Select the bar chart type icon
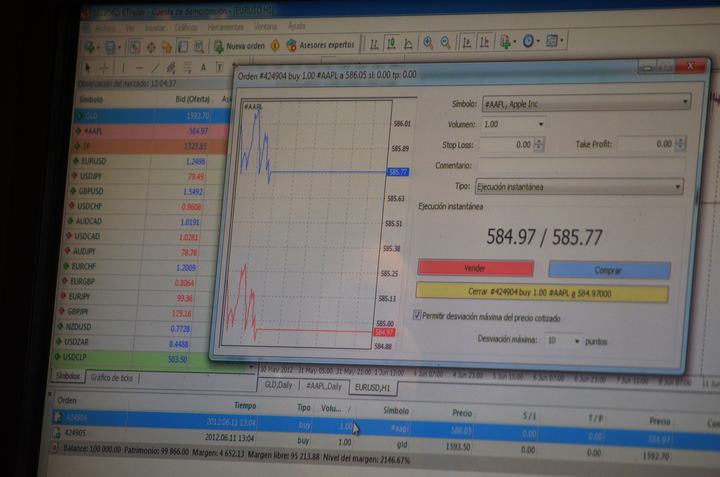This screenshot has height=477, width=720. tap(372, 43)
